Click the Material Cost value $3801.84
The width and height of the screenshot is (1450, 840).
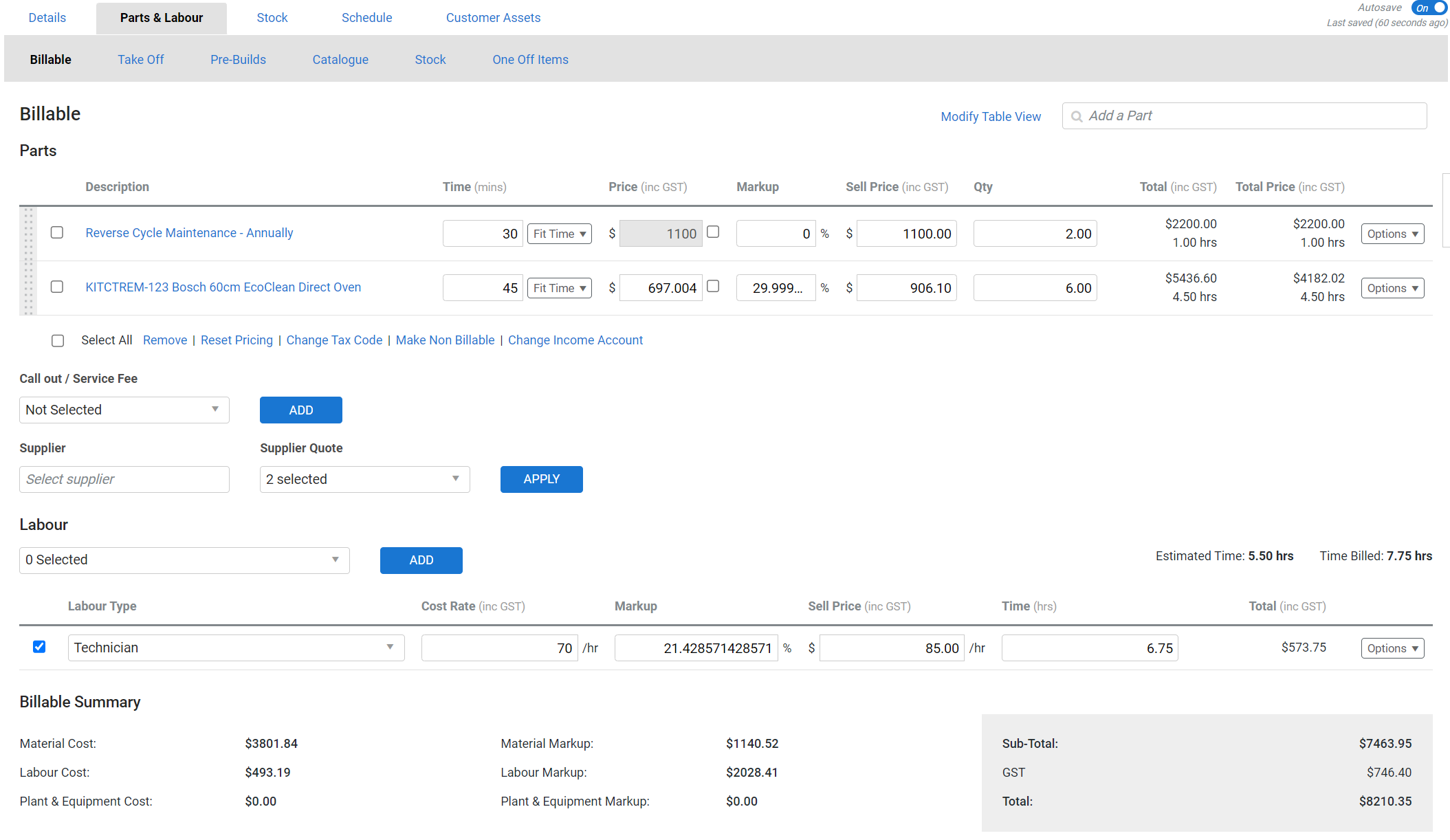pyautogui.click(x=272, y=744)
